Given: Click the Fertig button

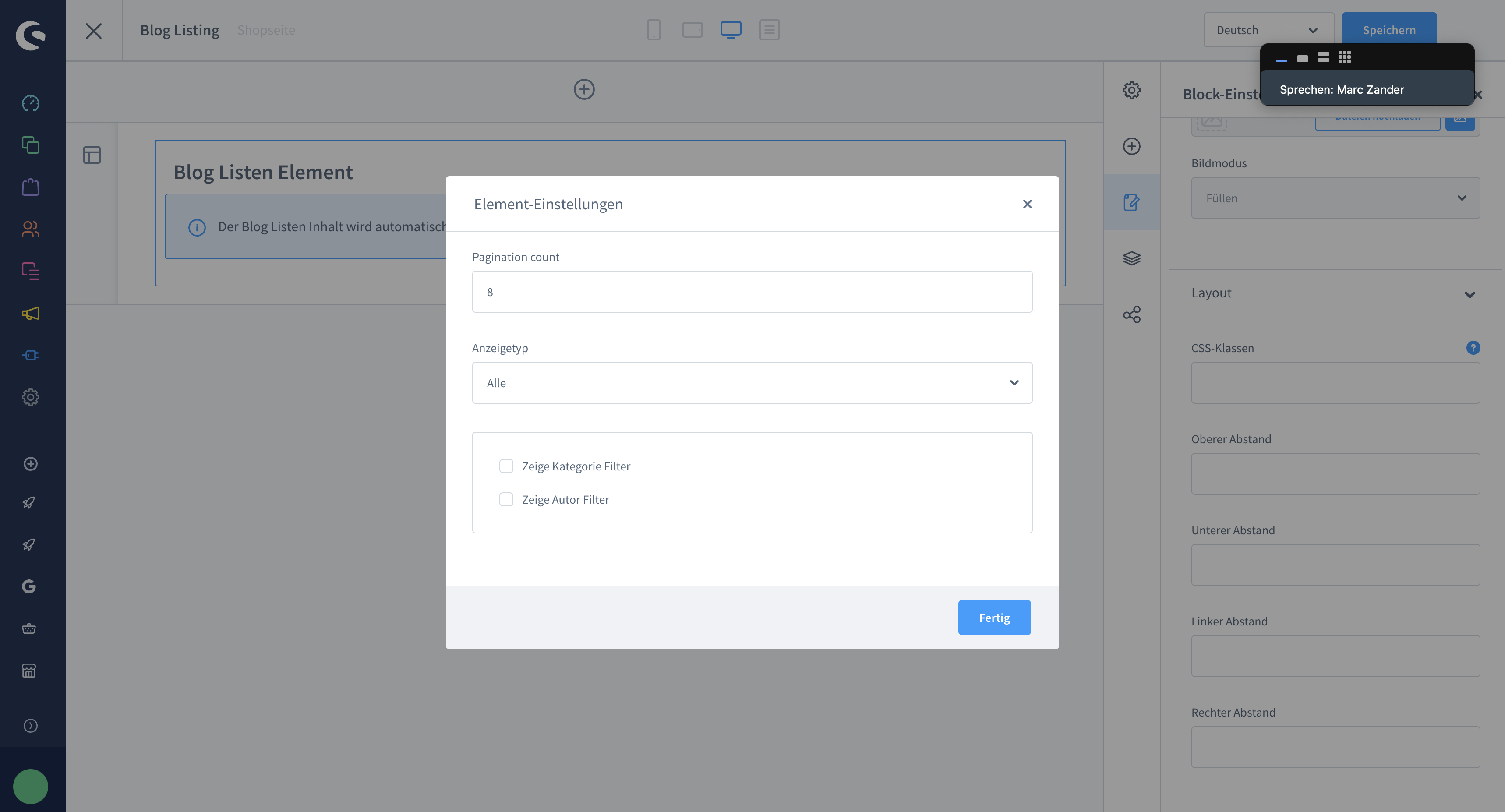Looking at the screenshot, I should [x=994, y=618].
